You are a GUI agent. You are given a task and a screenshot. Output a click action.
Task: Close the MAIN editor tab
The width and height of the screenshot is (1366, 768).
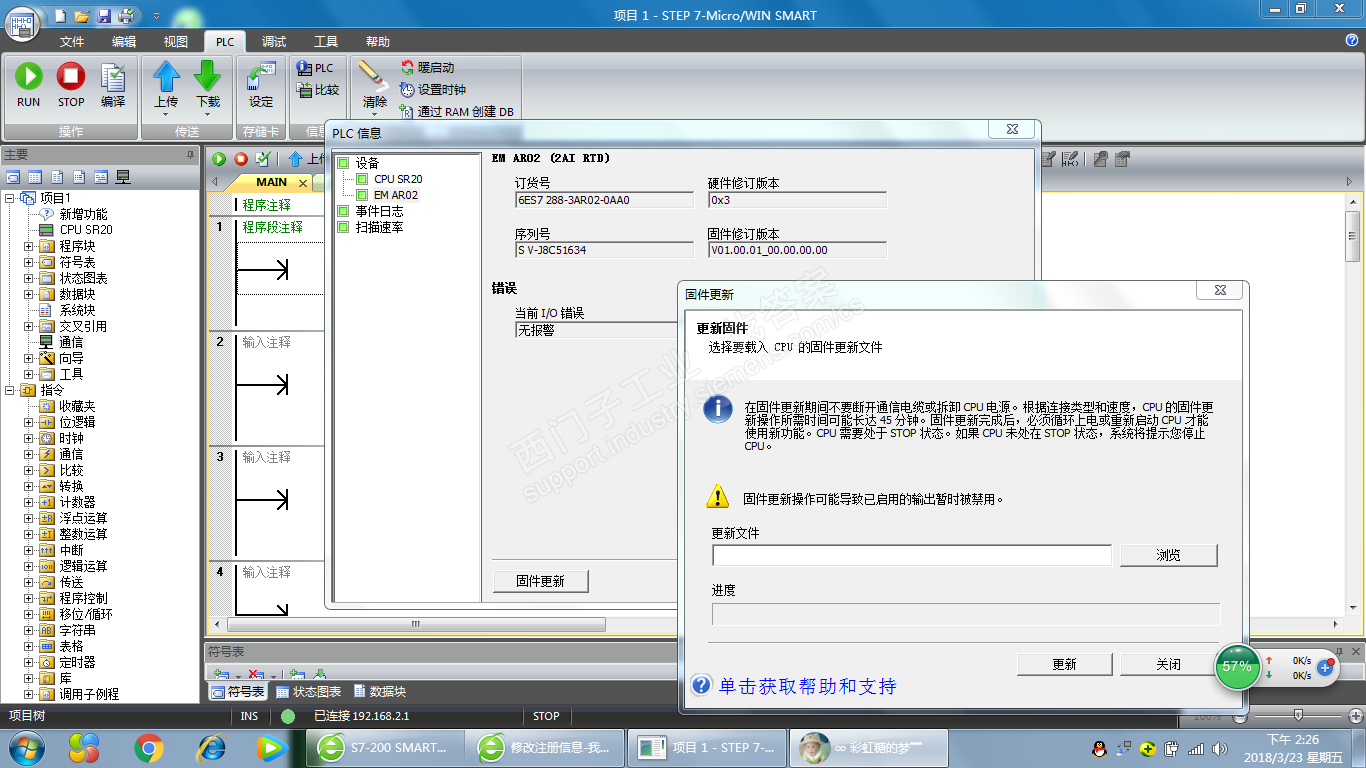[x=303, y=183]
